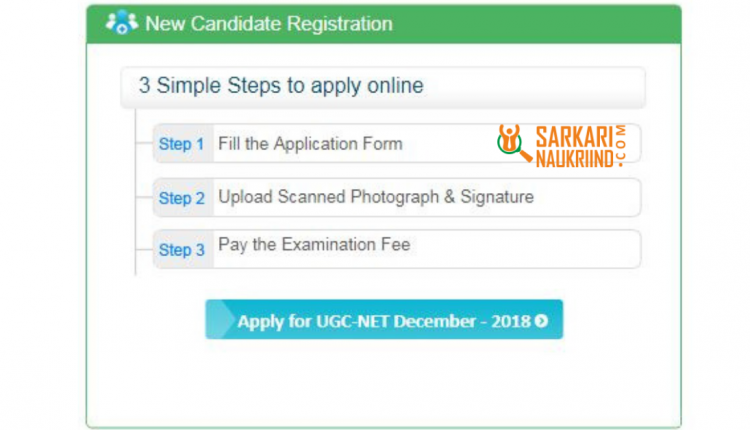
Task: Click the Step 2 row box
Action: click(397, 198)
